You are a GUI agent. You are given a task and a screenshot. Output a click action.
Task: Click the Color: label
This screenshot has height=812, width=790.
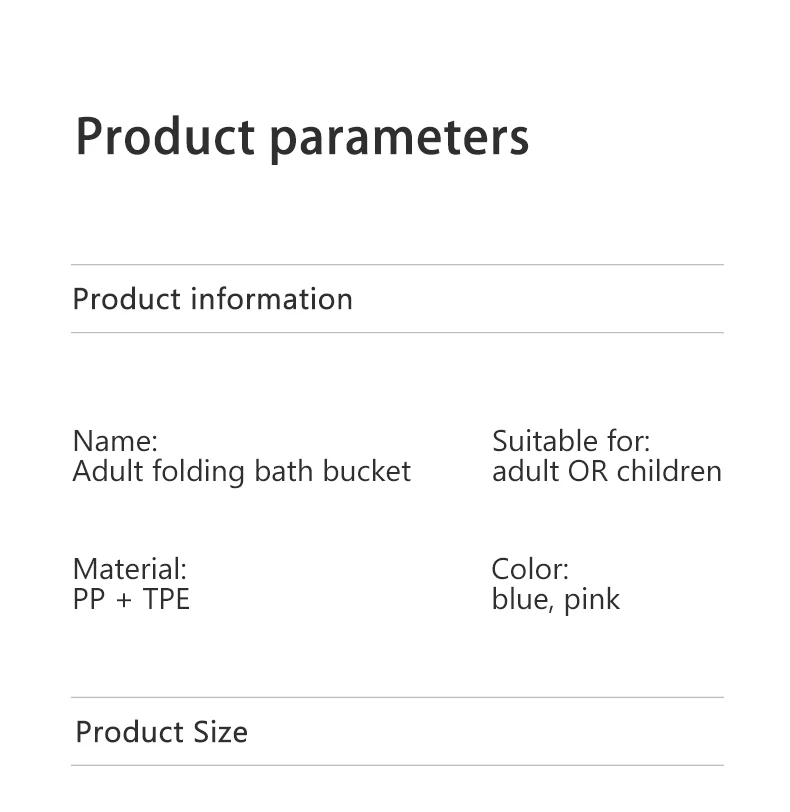tap(530, 569)
